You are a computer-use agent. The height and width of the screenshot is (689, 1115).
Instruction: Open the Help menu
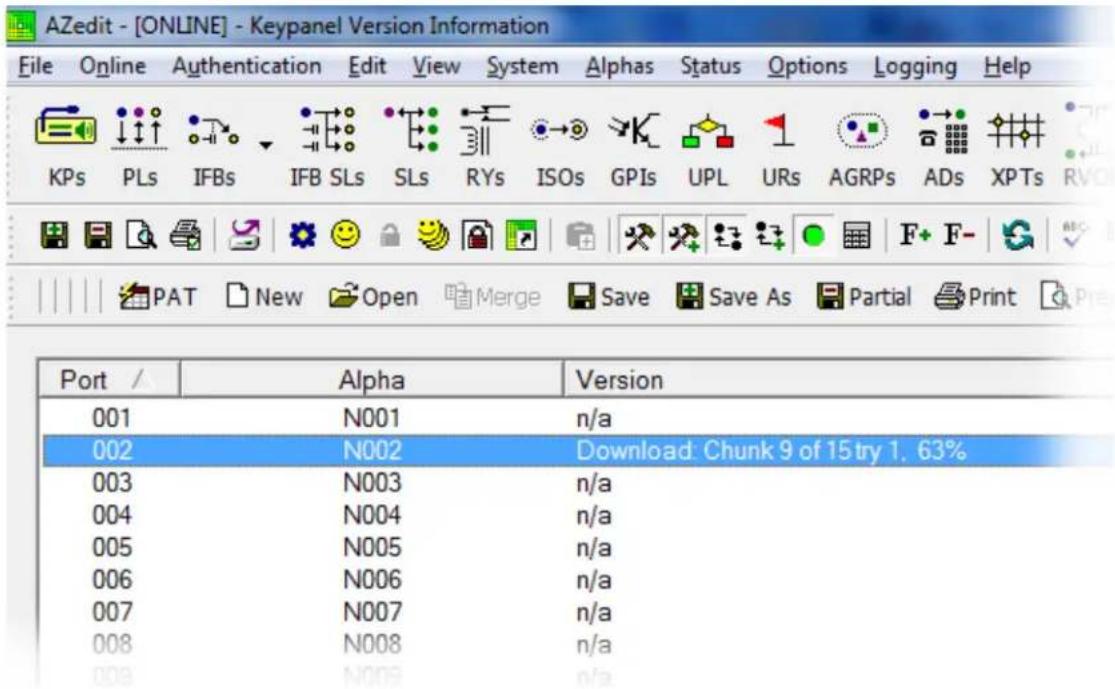click(1007, 66)
